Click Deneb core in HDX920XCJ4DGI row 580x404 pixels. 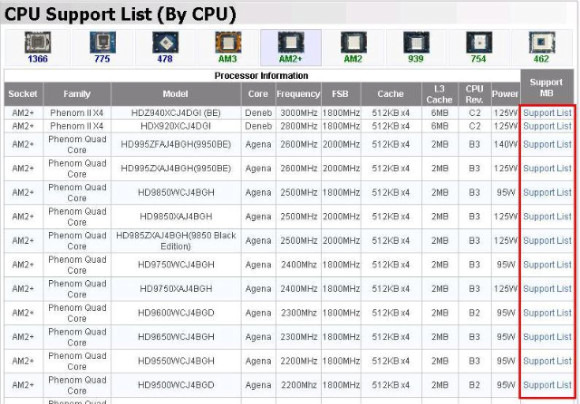point(258,126)
